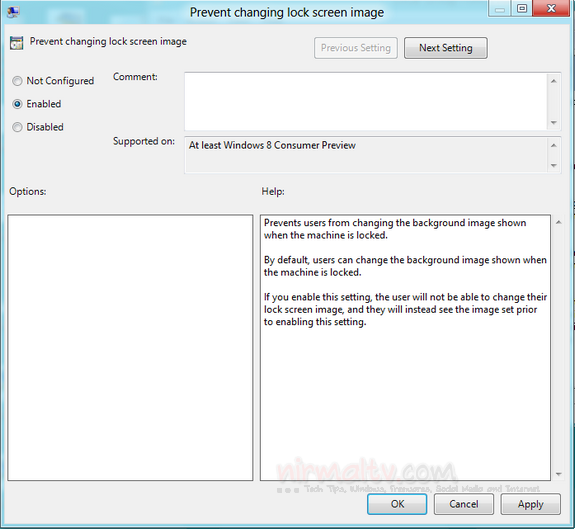Screen dimensions: 575x529
Task: Click the Group Policy window icon in title bar
Action: 13,12
